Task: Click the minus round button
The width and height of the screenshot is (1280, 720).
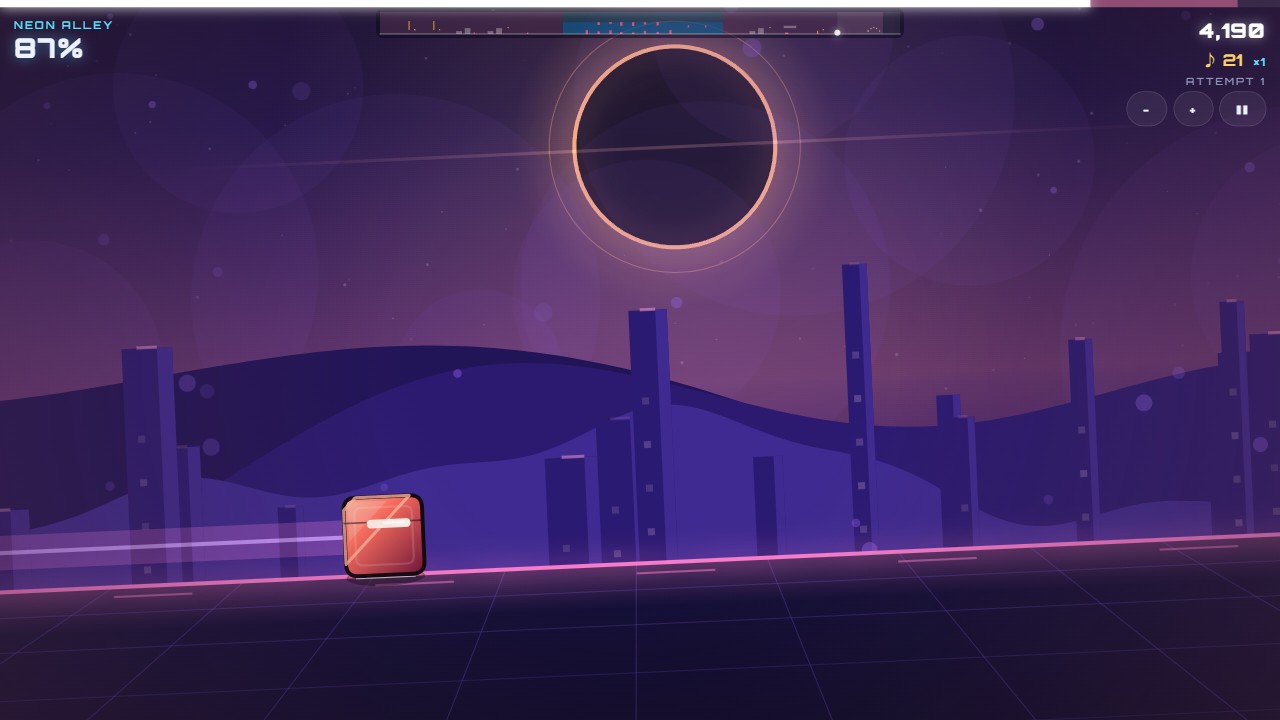Action: tap(1146, 109)
